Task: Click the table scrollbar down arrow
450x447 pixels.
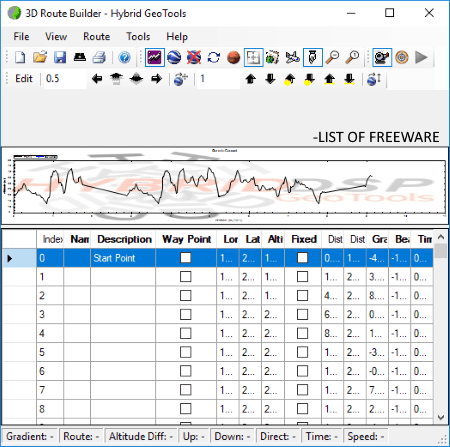Action: coord(441,417)
